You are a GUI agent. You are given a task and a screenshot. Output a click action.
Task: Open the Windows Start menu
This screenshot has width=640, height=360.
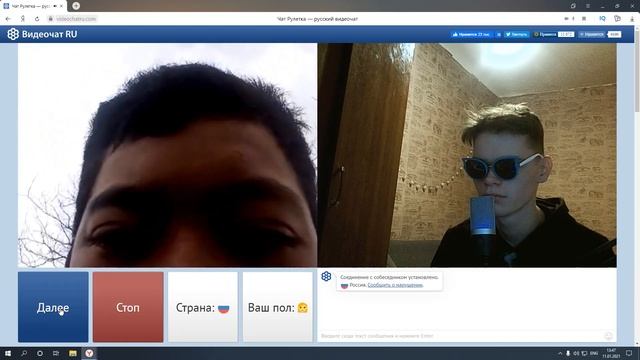click(8, 353)
